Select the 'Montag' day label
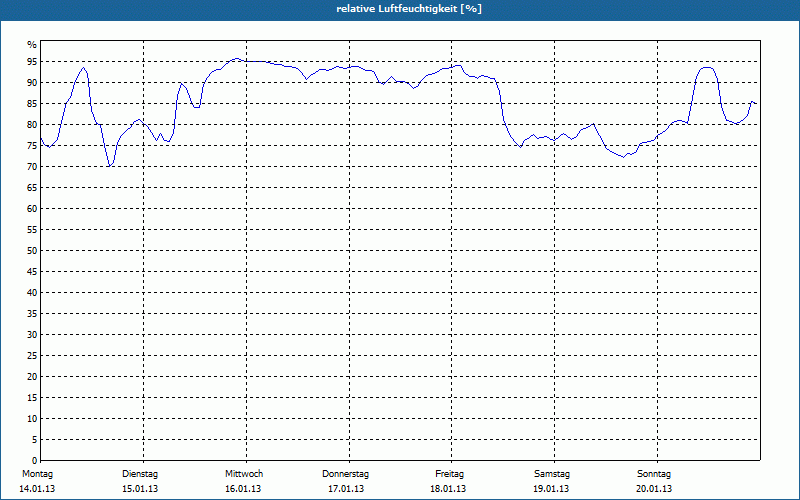Screen dimensions: 800x500 pyautogui.click(x=37, y=474)
